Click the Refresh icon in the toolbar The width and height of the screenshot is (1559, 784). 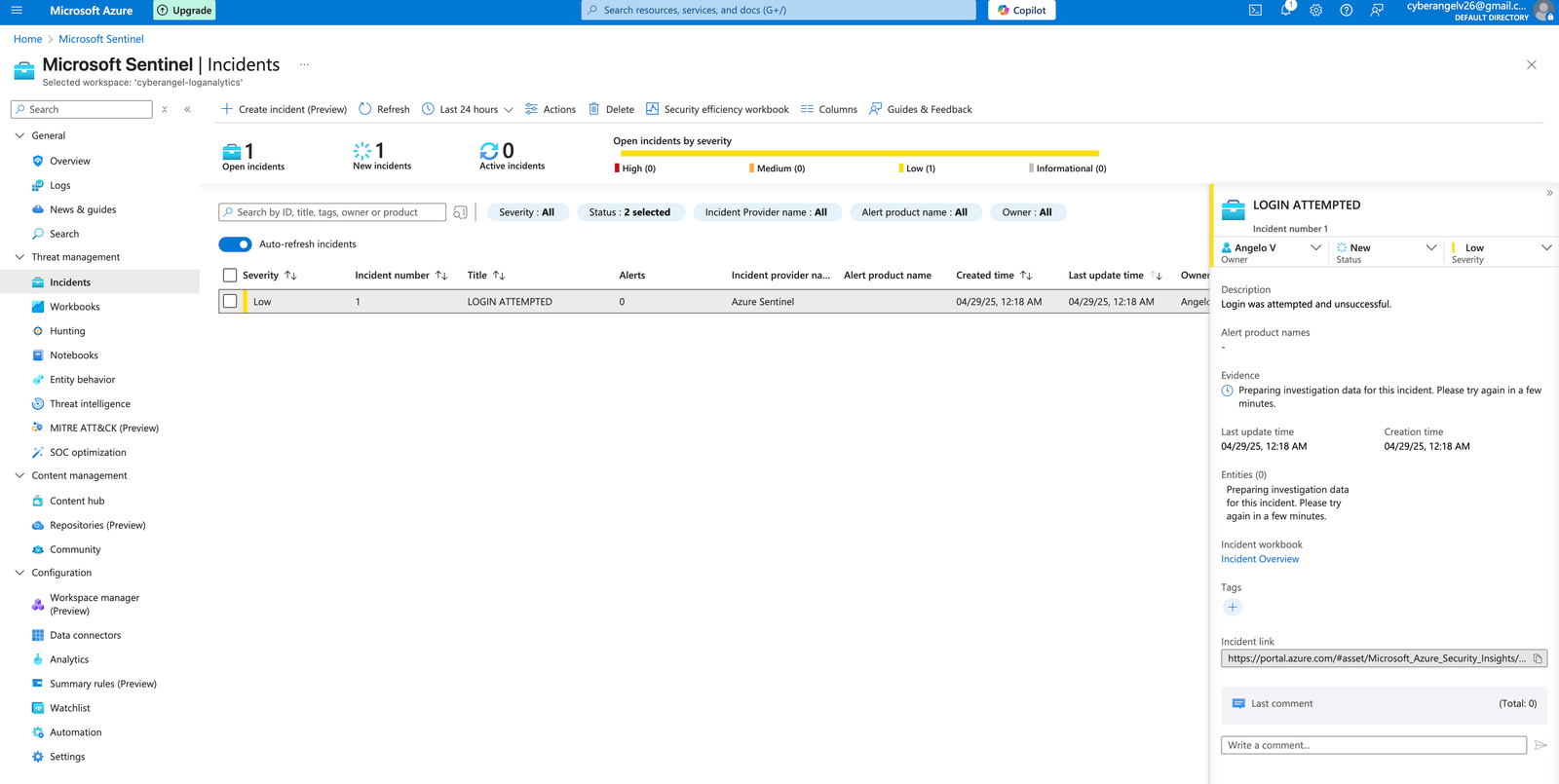(365, 109)
